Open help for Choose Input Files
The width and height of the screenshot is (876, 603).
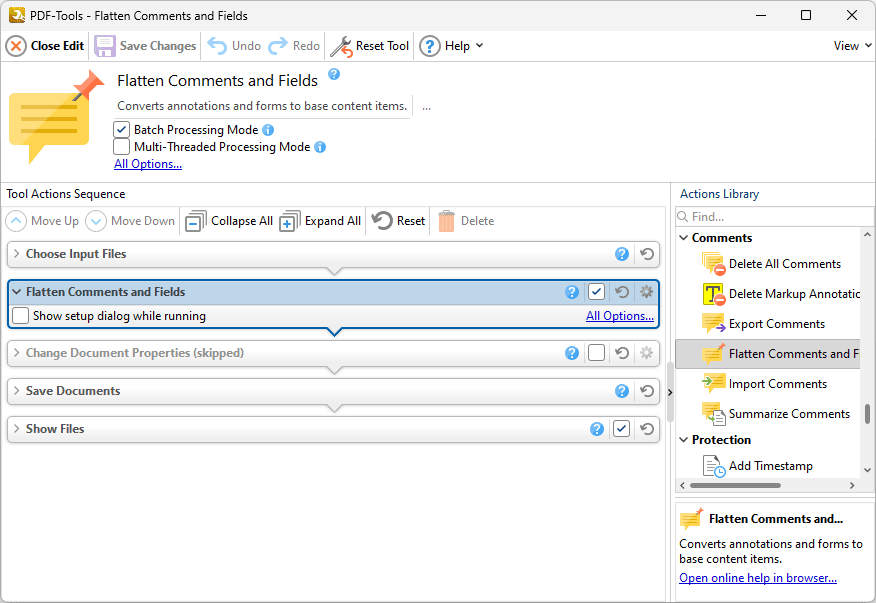pos(622,254)
